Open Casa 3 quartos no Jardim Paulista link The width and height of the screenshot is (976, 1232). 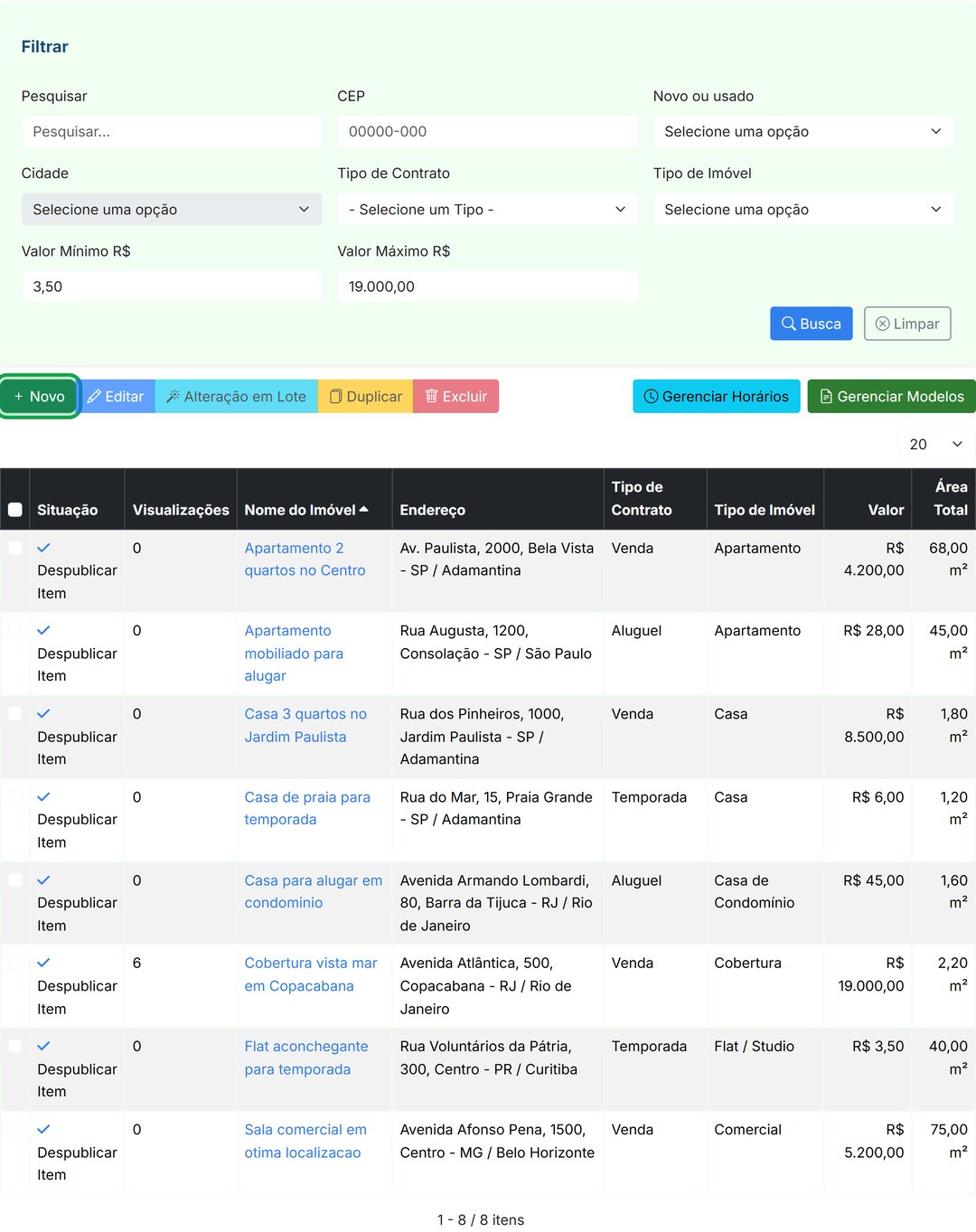click(305, 725)
